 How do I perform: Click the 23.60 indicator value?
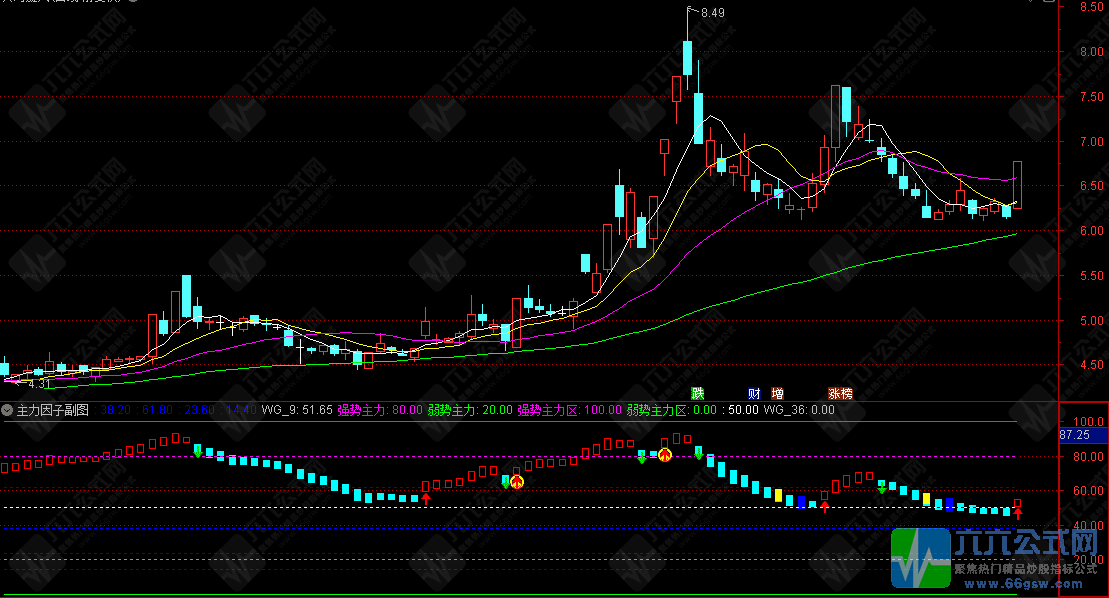point(199,410)
